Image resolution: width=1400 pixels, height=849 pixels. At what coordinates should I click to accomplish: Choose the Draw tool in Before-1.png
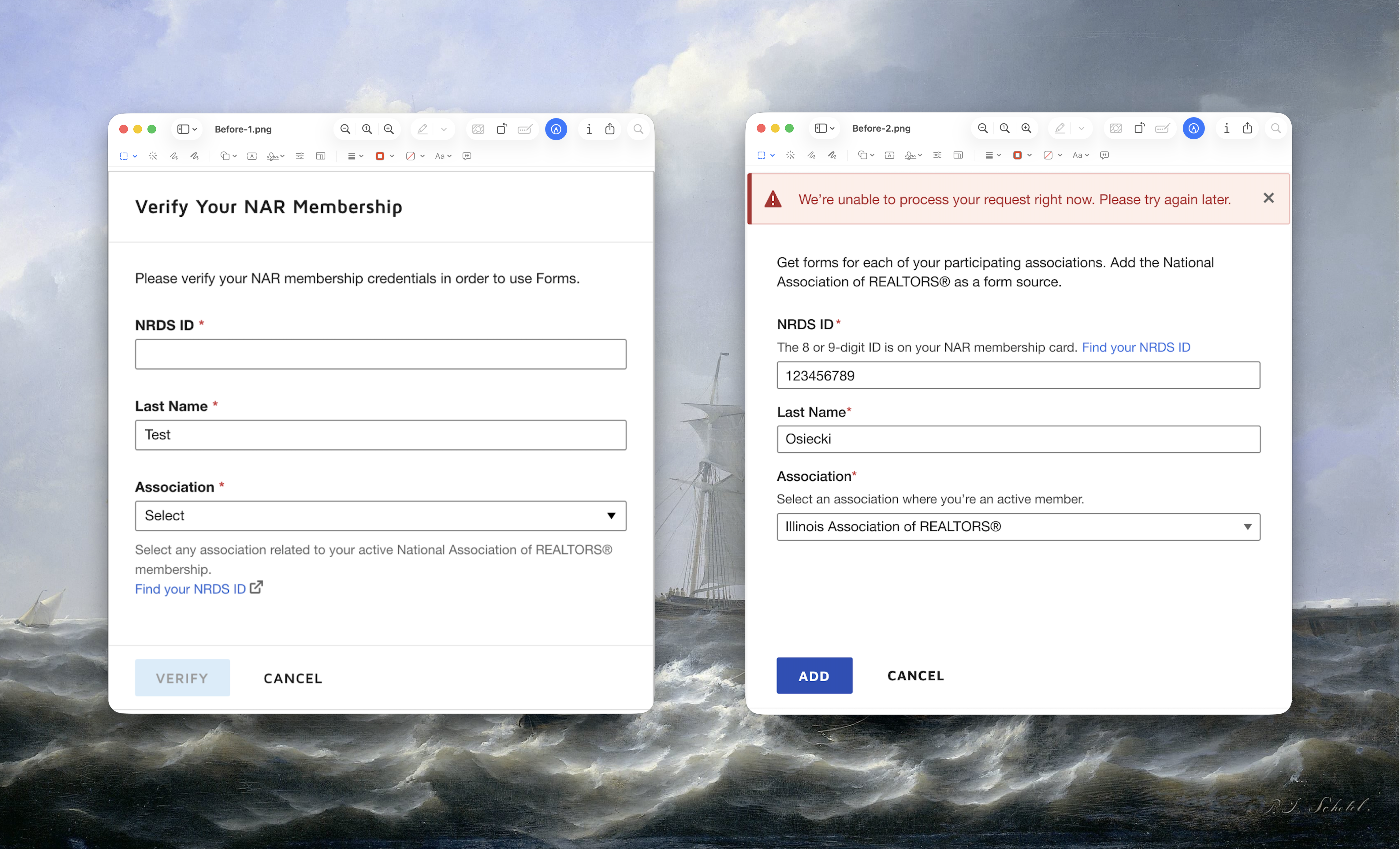195,156
